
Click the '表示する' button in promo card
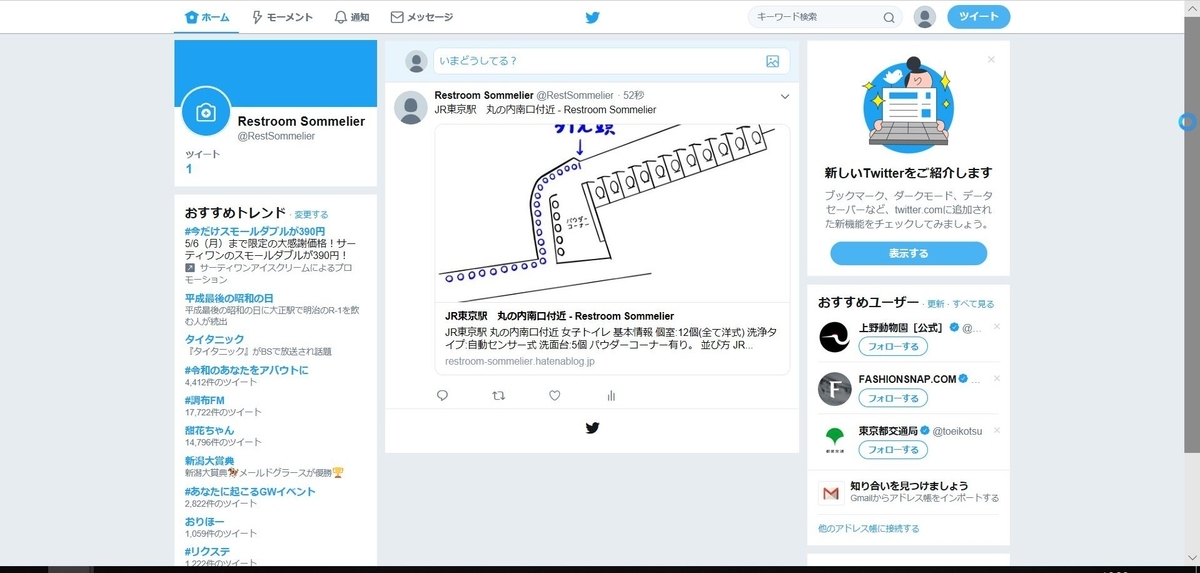908,254
